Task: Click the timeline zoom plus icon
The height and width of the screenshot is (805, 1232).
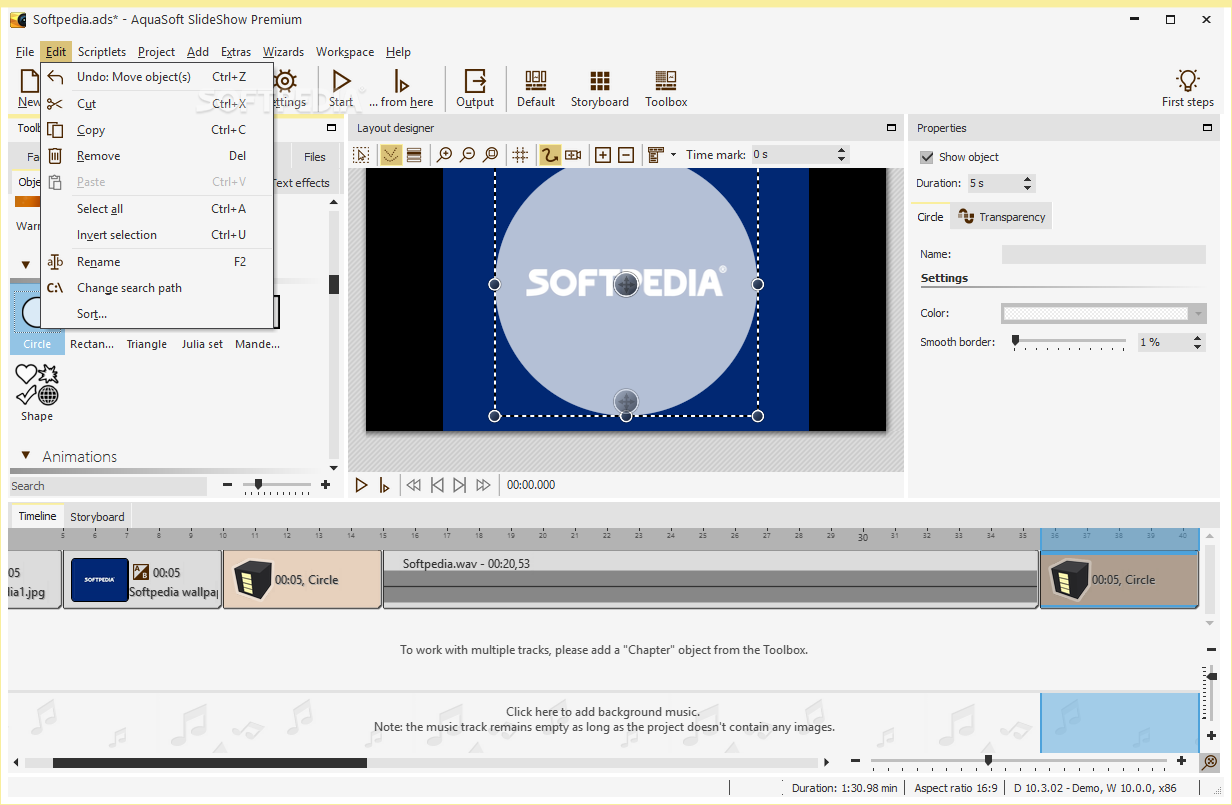Action: tap(1182, 761)
